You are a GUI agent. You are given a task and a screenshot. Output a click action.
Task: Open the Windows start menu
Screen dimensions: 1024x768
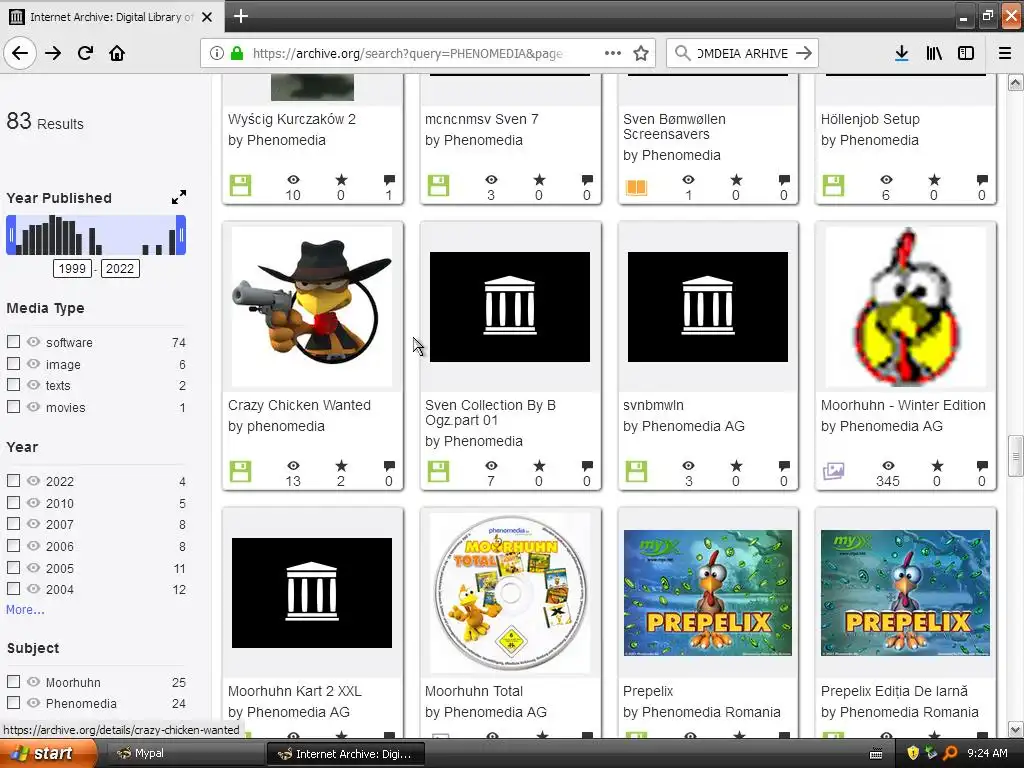pos(48,753)
